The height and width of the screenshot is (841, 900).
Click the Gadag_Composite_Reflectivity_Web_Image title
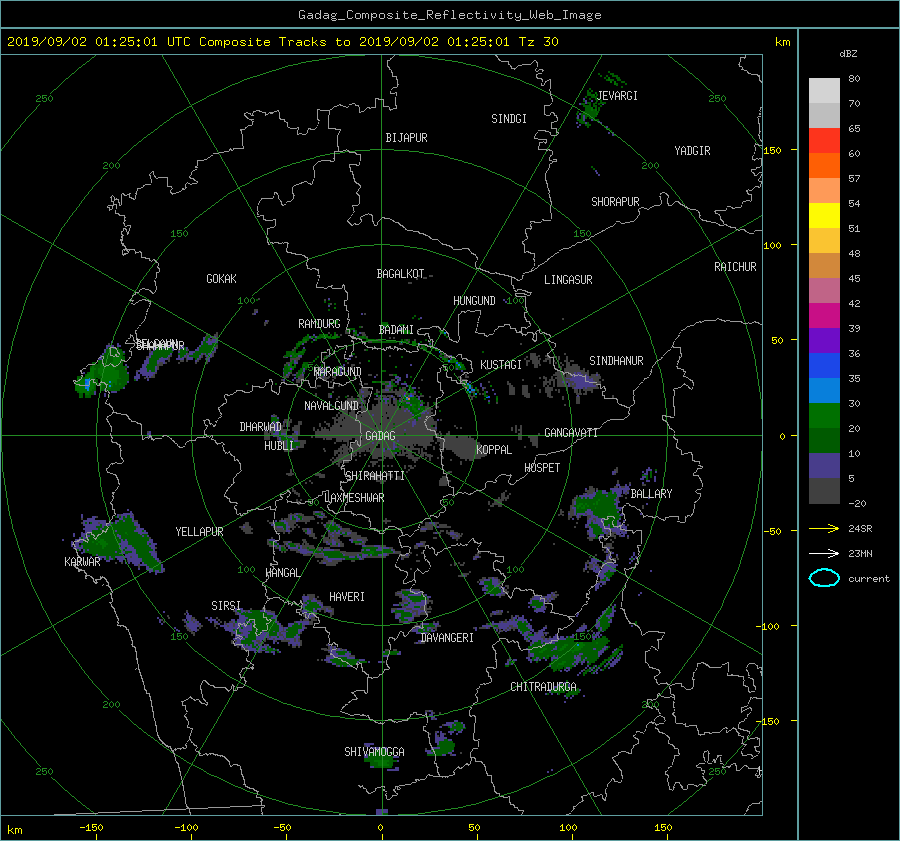coord(449,15)
